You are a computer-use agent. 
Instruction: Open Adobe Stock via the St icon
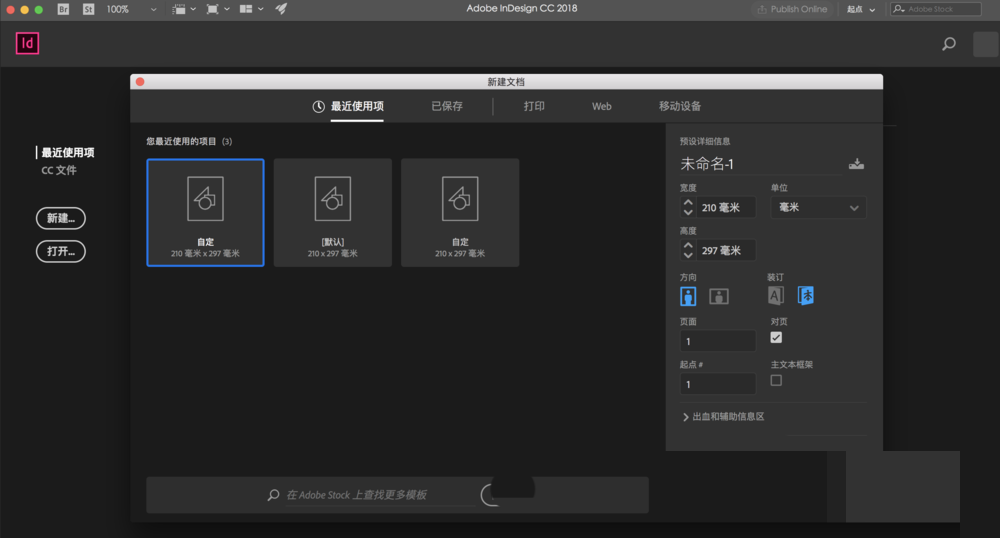tap(88, 9)
